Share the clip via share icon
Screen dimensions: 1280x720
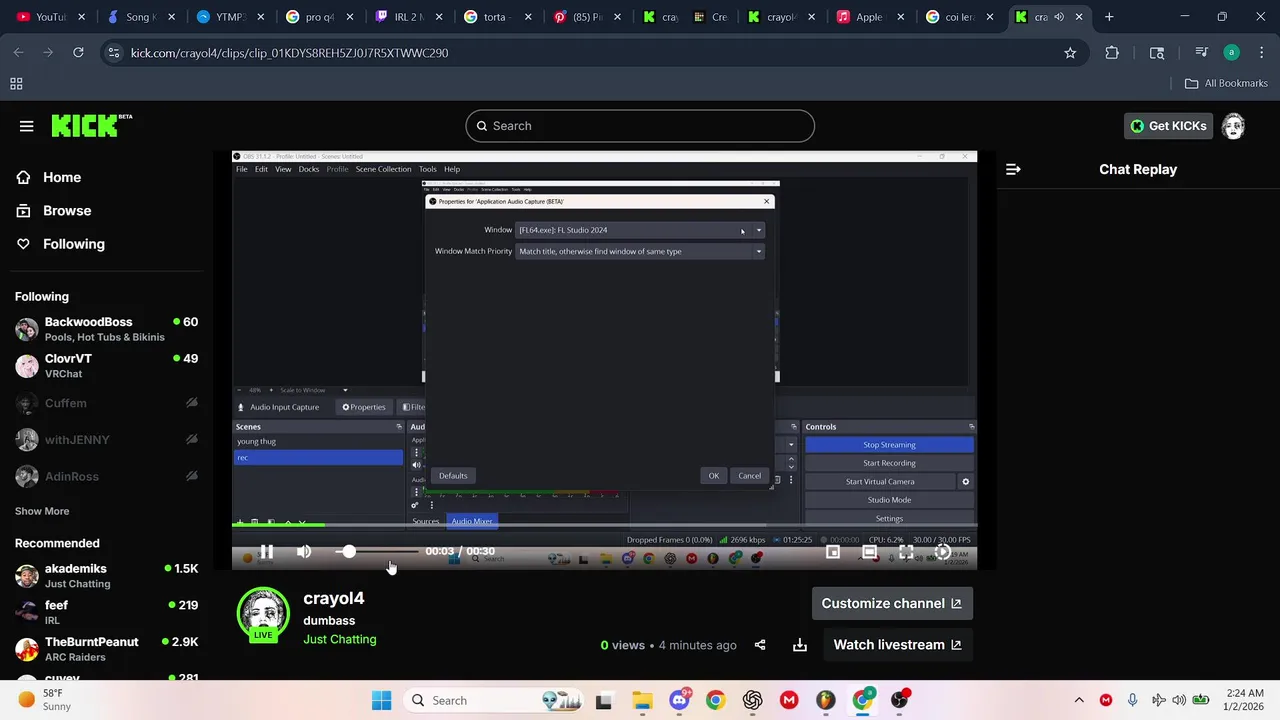pos(760,645)
